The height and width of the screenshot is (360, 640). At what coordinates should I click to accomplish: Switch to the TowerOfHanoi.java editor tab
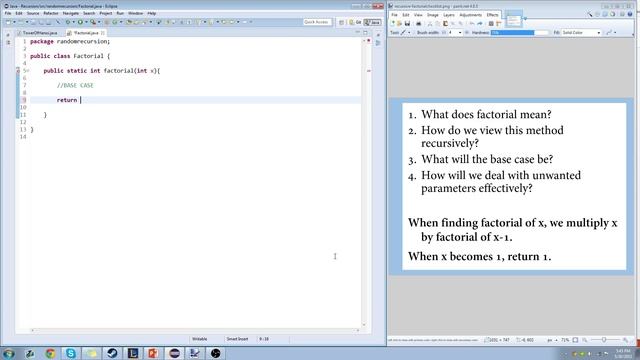click(x=37, y=33)
